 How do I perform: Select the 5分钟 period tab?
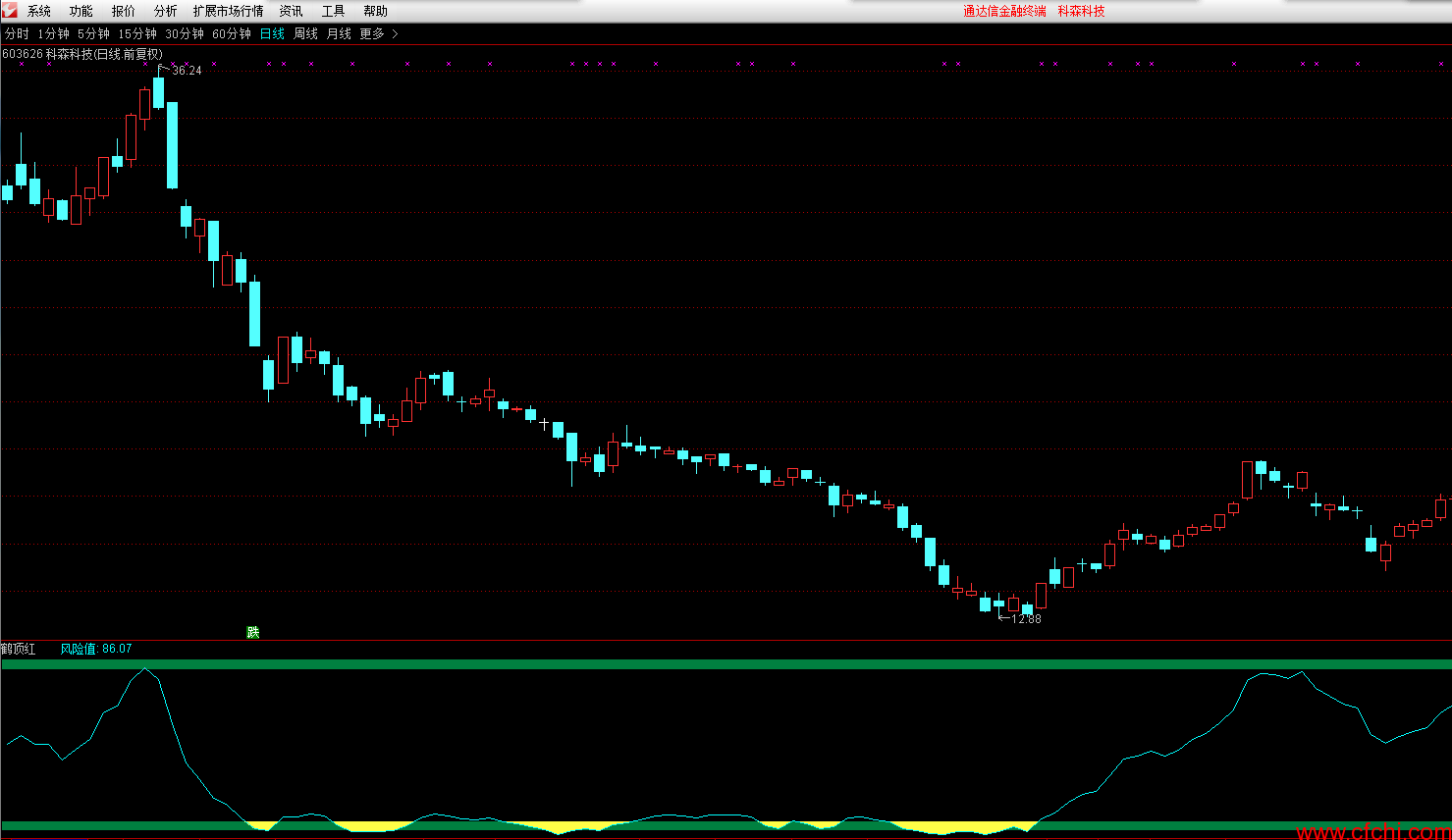94,33
